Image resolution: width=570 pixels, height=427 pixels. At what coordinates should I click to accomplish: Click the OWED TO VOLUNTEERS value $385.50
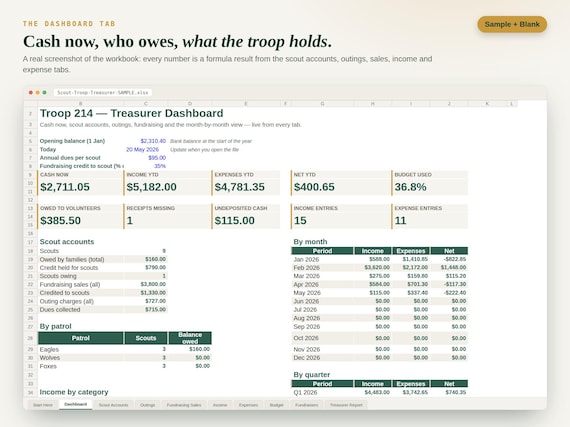click(60, 221)
